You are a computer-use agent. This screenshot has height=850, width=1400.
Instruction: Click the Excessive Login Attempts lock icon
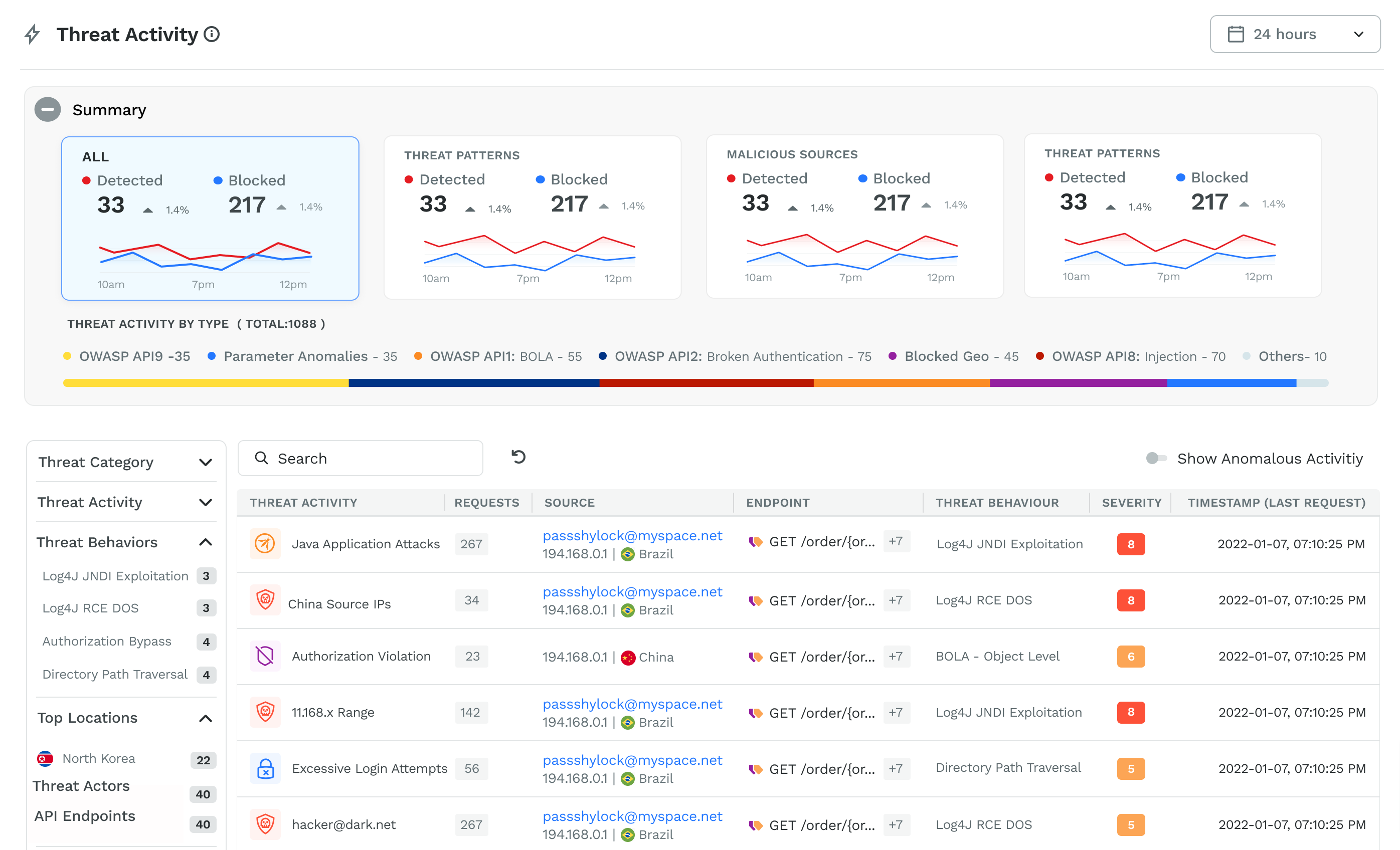click(x=265, y=768)
